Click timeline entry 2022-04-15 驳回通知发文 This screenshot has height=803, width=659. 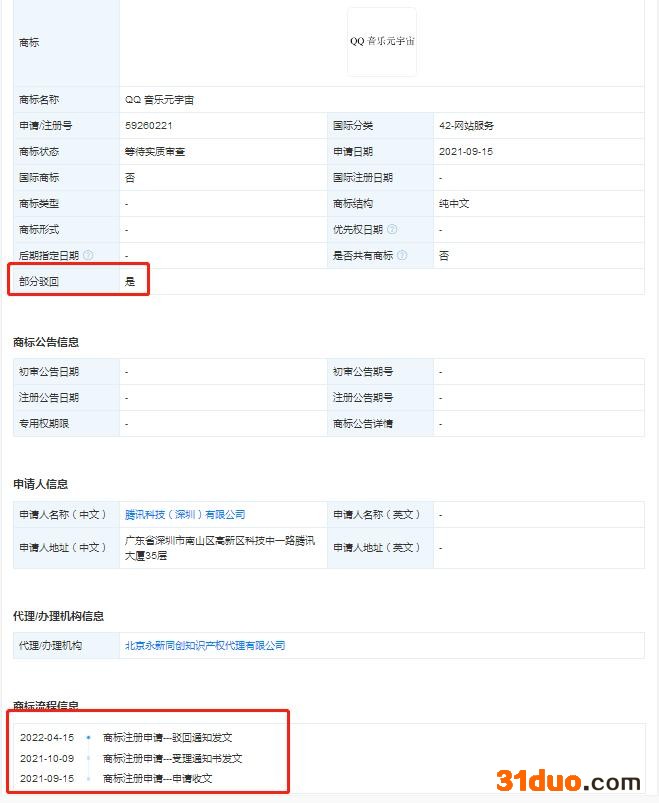point(126,737)
